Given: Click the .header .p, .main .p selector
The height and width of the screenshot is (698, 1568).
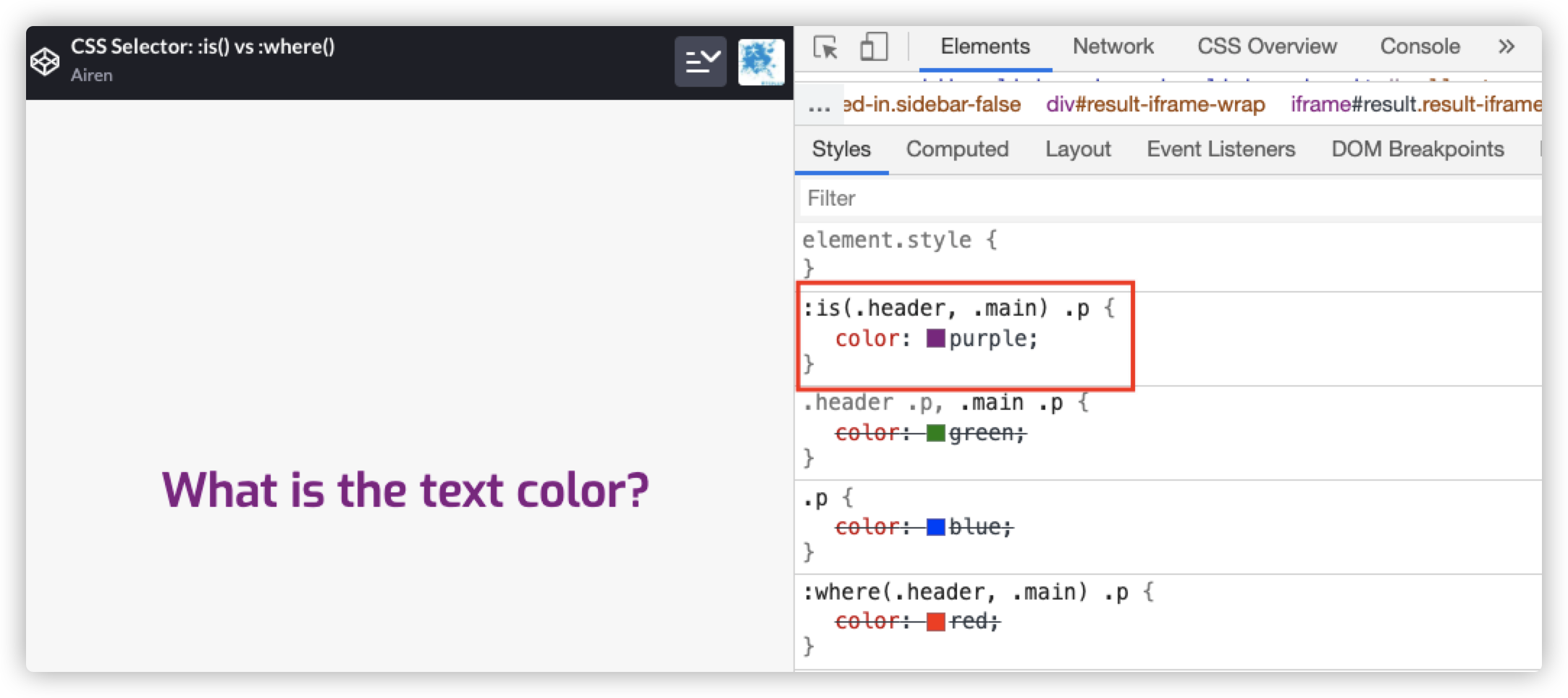Looking at the screenshot, I should tap(932, 403).
